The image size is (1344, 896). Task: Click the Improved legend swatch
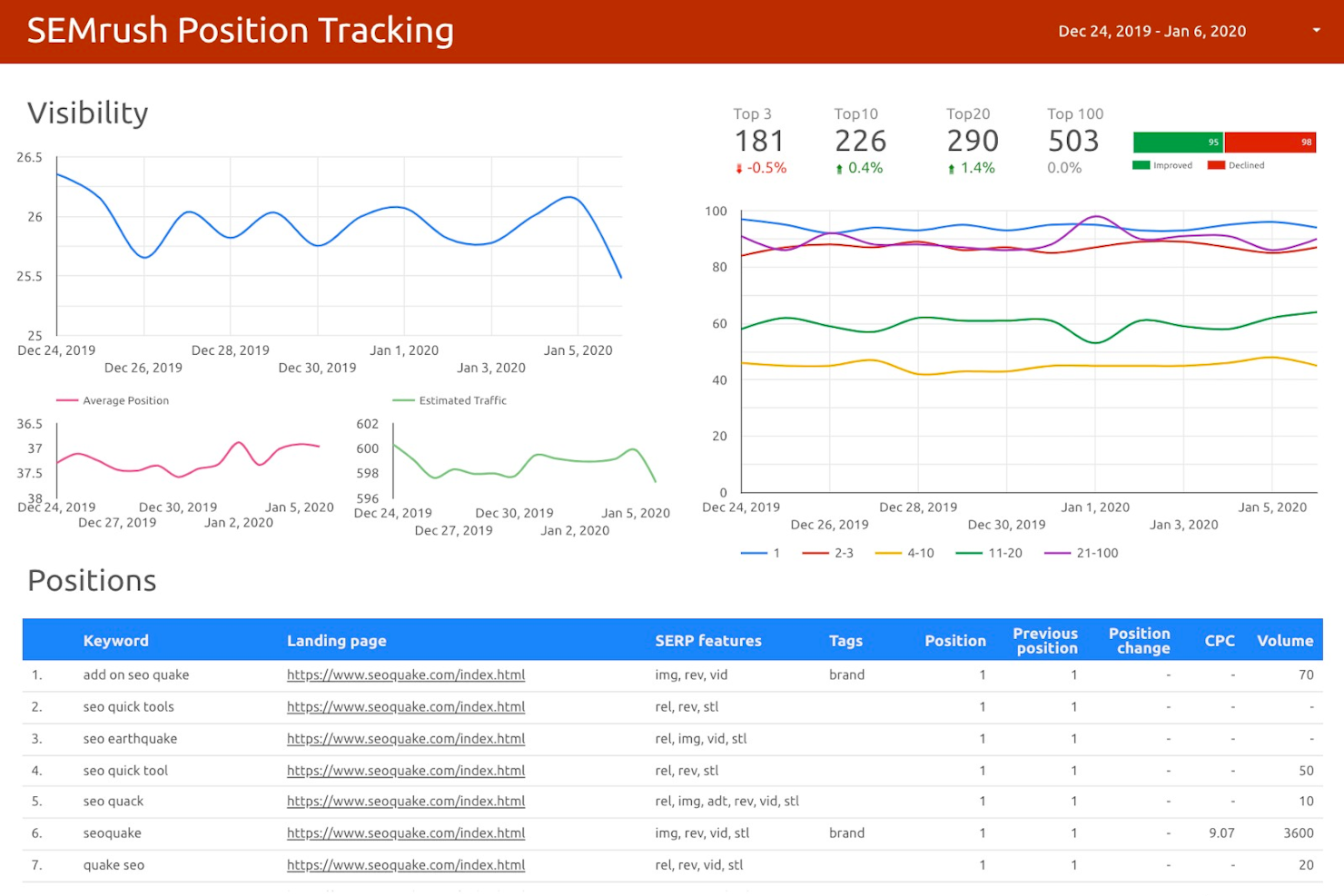[x=1141, y=165]
